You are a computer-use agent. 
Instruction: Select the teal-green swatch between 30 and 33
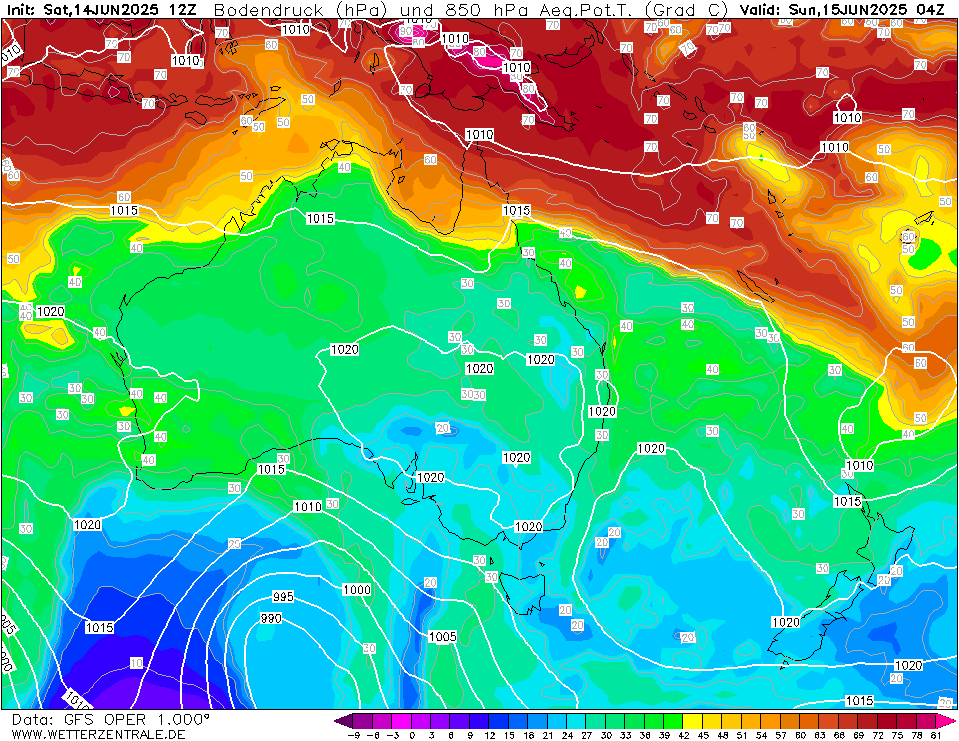point(615,721)
